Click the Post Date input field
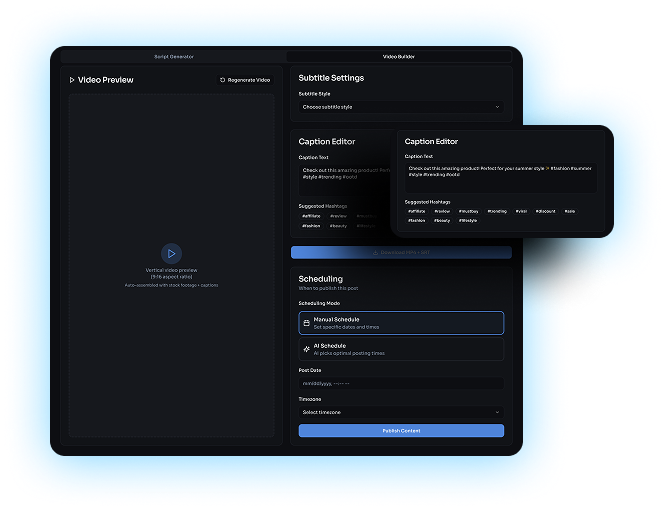This screenshot has height=510, width=664. click(401, 383)
